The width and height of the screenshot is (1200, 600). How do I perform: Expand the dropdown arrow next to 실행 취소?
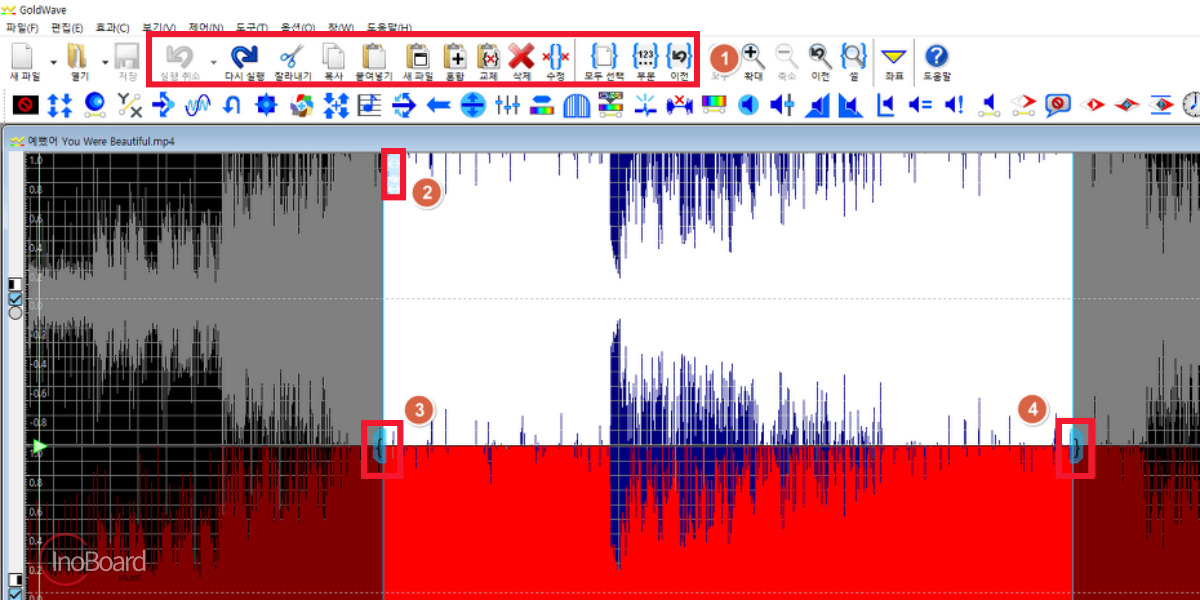(213, 62)
